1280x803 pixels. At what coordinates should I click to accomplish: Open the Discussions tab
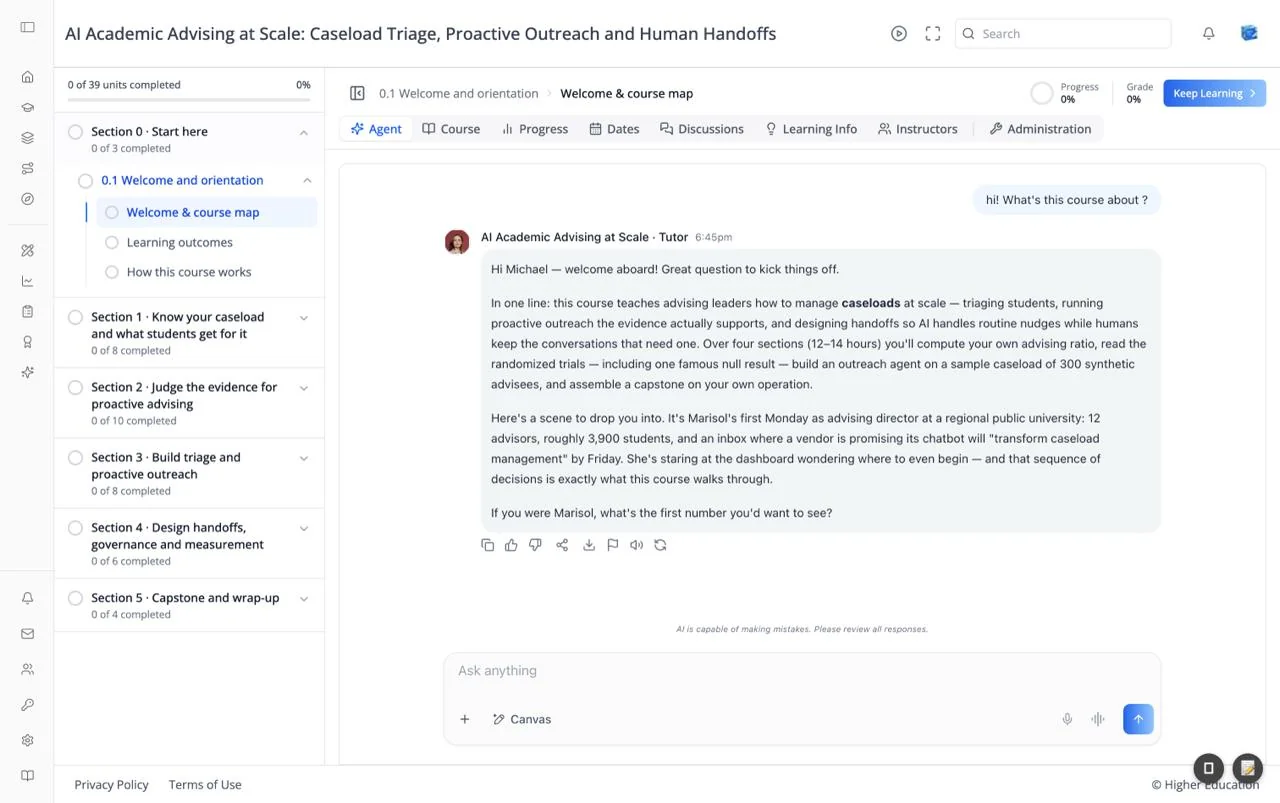tap(702, 129)
